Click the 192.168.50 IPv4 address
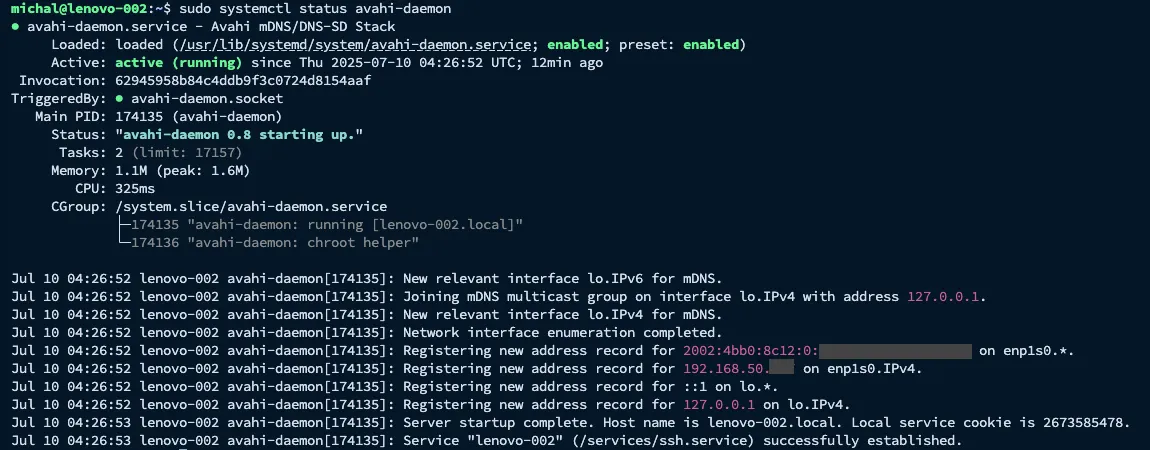Viewport: 1150px width, 450px height. pyautogui.click(x=726, y=369)
